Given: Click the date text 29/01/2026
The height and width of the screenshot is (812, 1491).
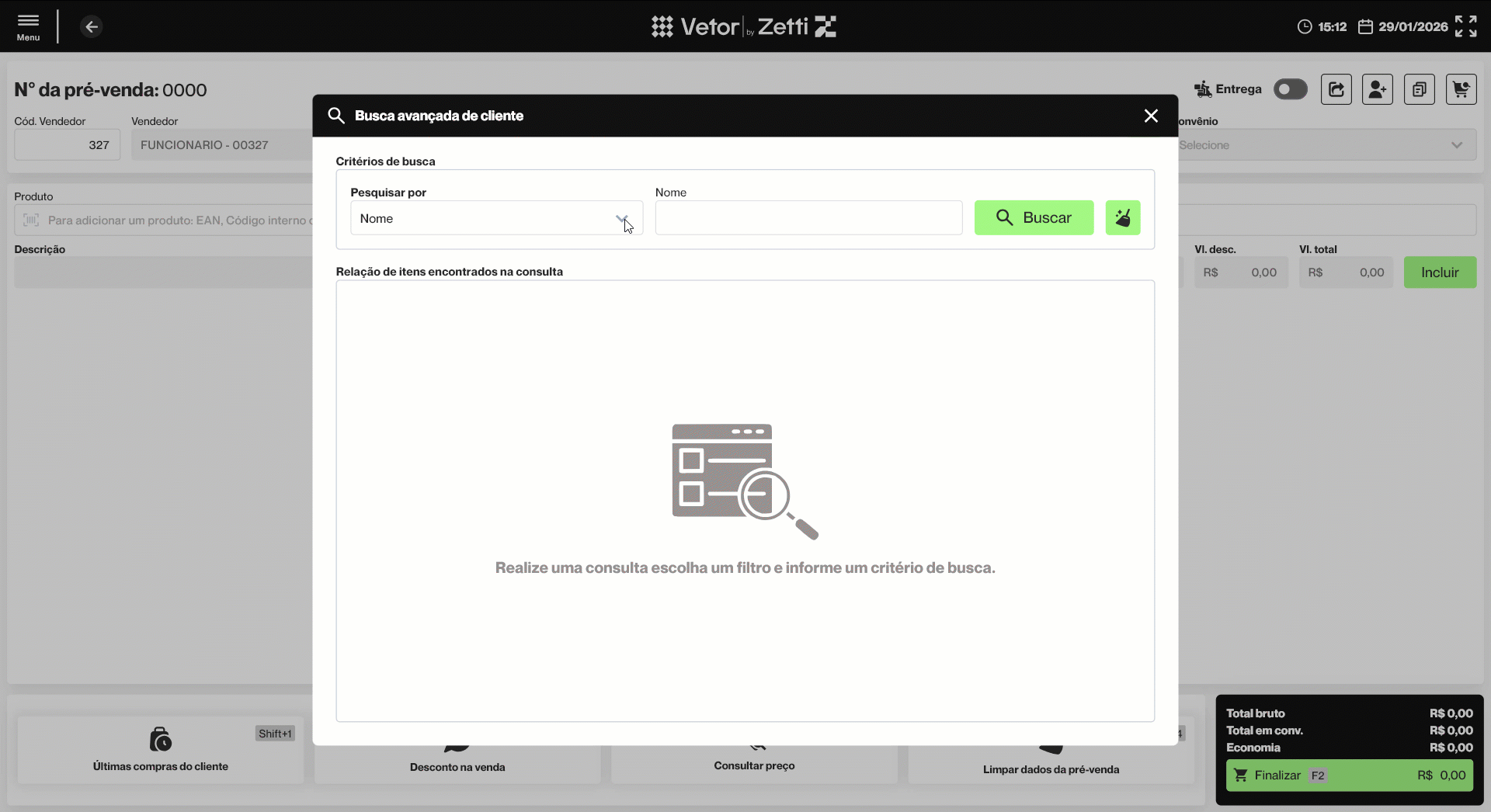Looking at the screenshot, I should click(x=1413, y=27).
